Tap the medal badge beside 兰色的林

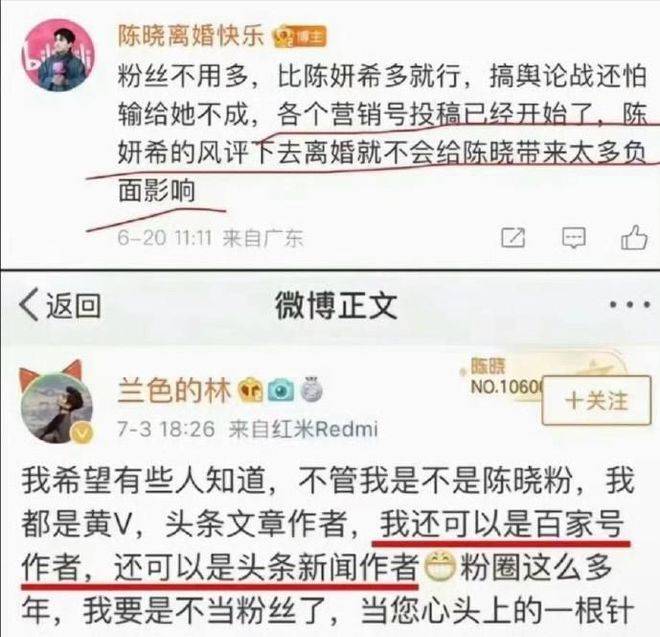pyautogui.click(x=311, y=389)
